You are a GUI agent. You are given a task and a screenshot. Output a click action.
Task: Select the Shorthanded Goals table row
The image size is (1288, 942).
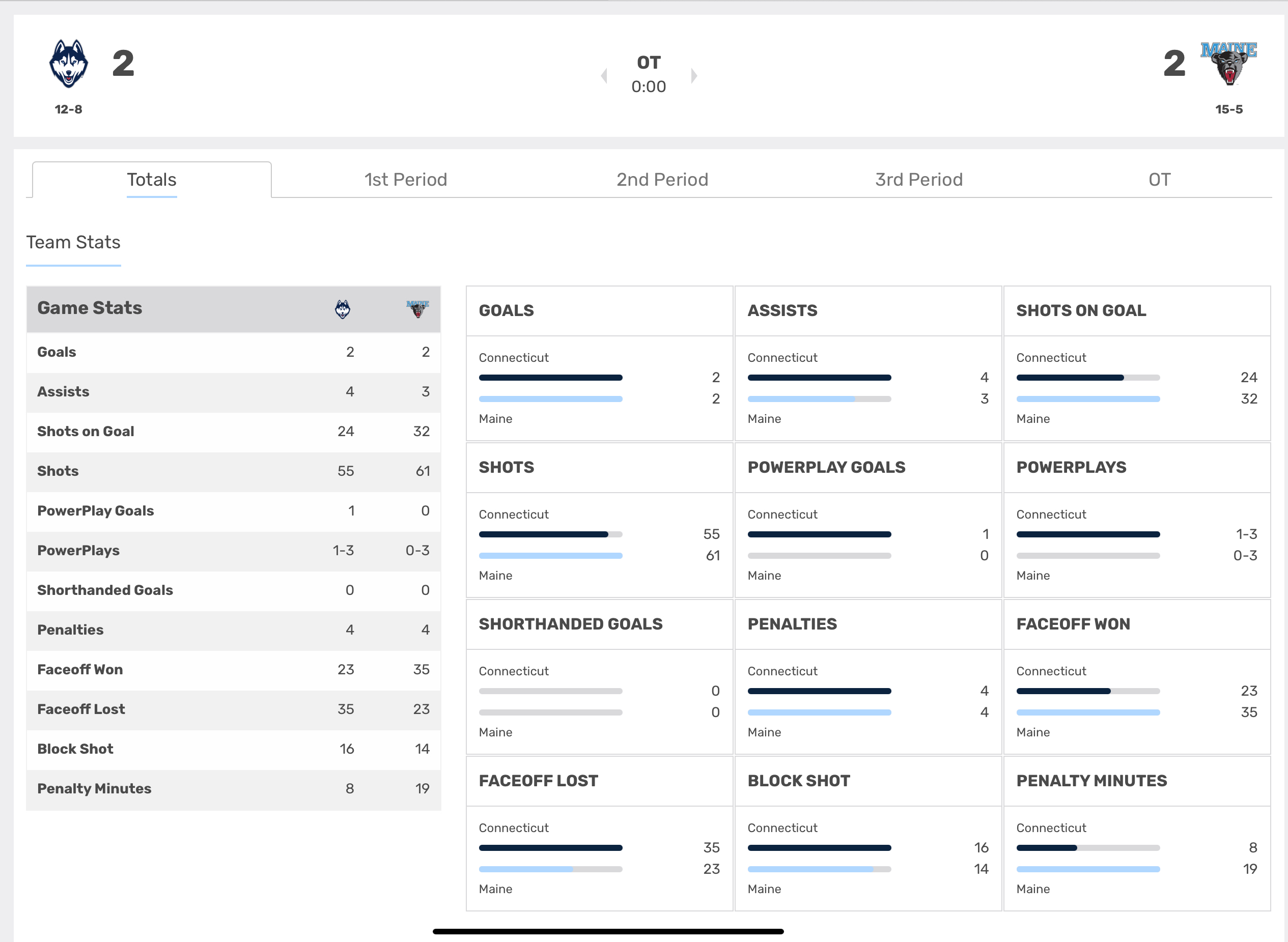coord(233,591)
